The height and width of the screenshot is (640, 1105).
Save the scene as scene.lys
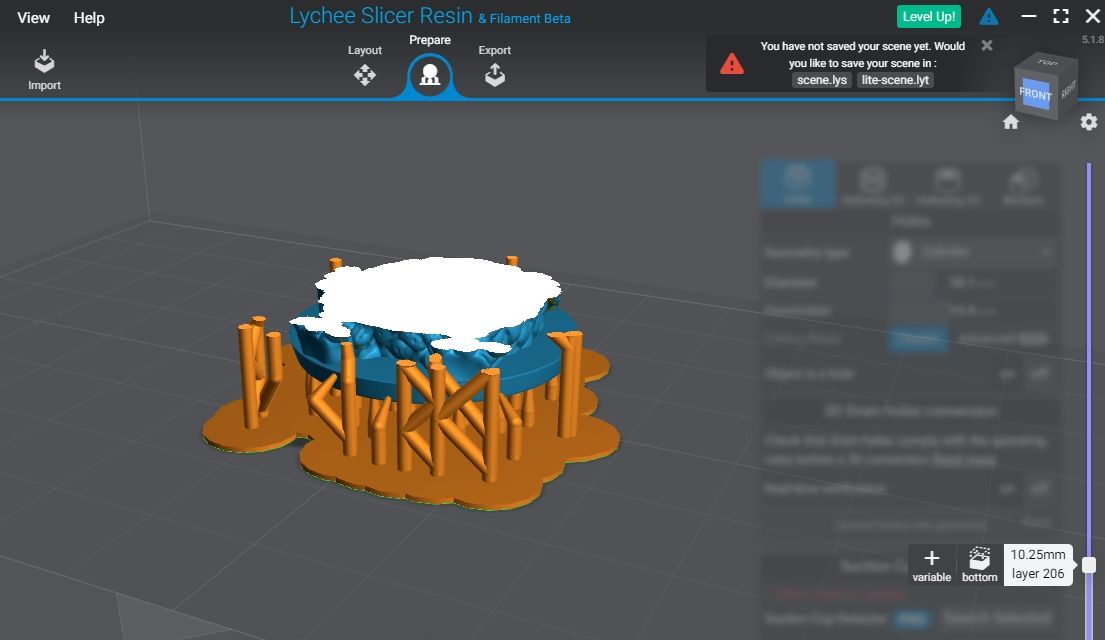tap(822, 80)
